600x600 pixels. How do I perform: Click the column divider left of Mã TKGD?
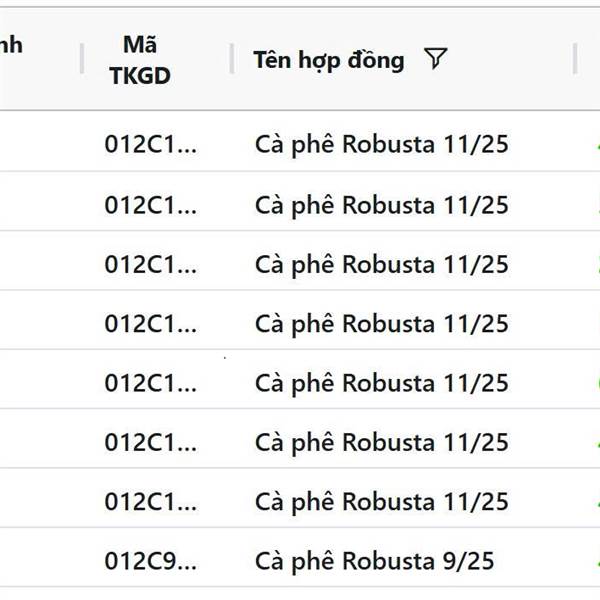tap(82, 59)
